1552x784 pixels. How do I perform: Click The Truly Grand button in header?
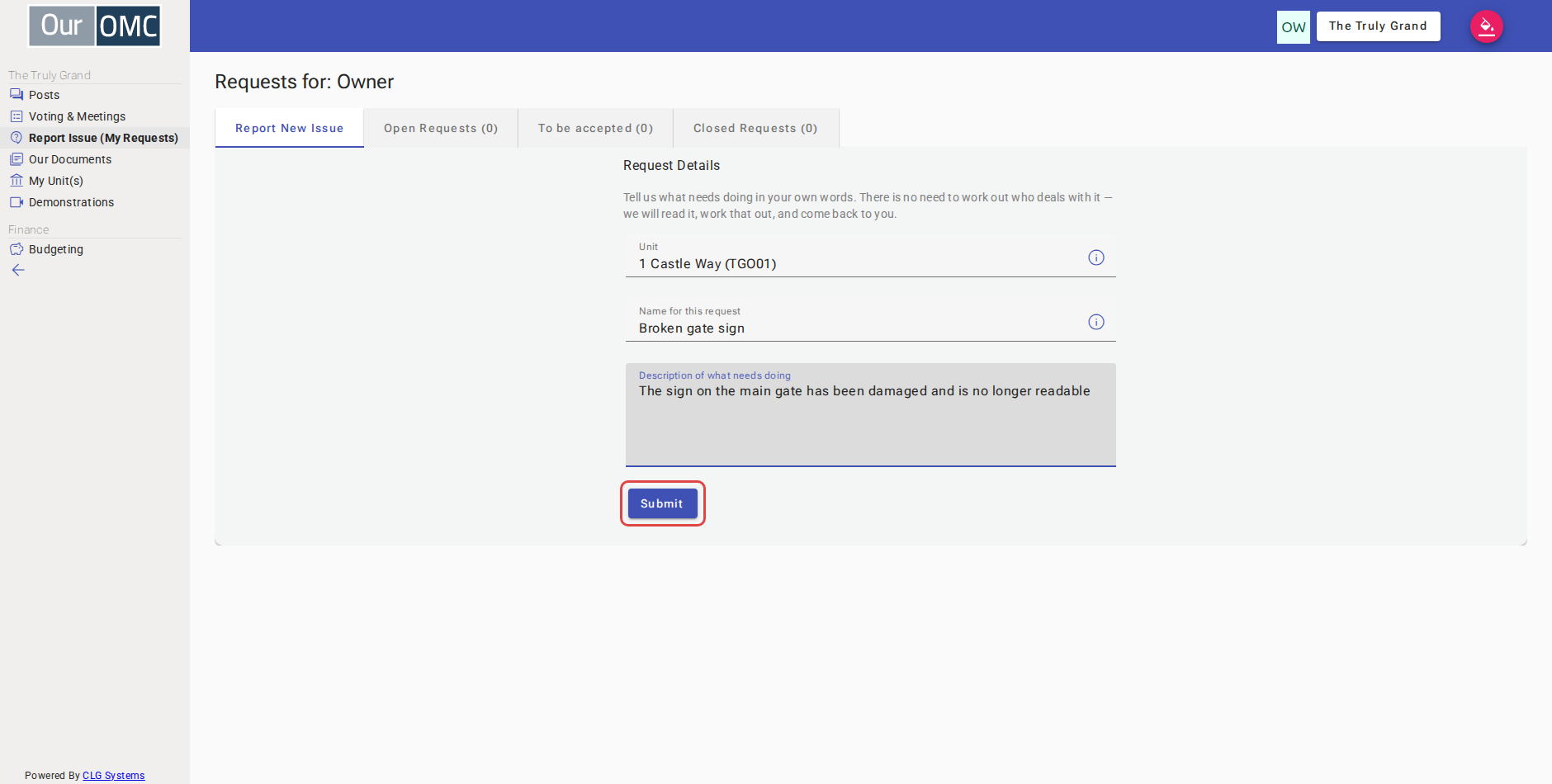[x=1378, y=26]
